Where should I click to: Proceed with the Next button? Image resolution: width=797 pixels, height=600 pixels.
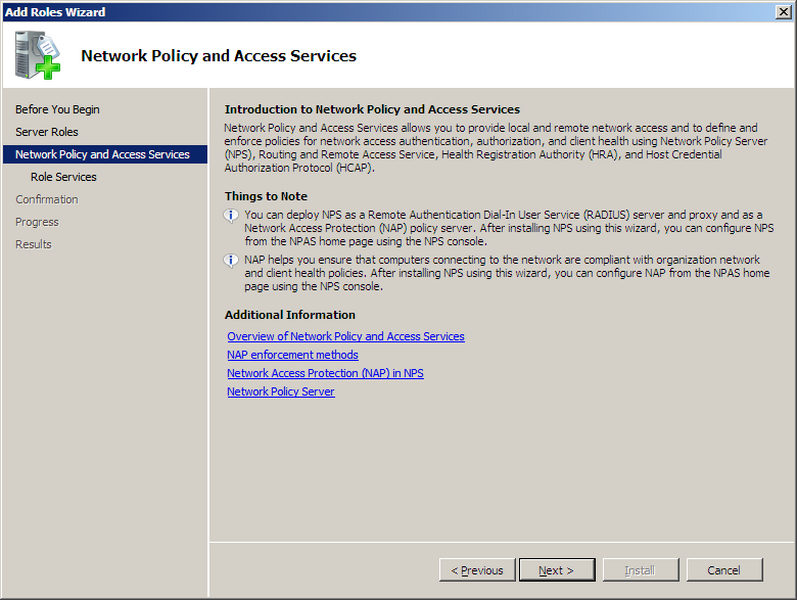pos(557,570)
